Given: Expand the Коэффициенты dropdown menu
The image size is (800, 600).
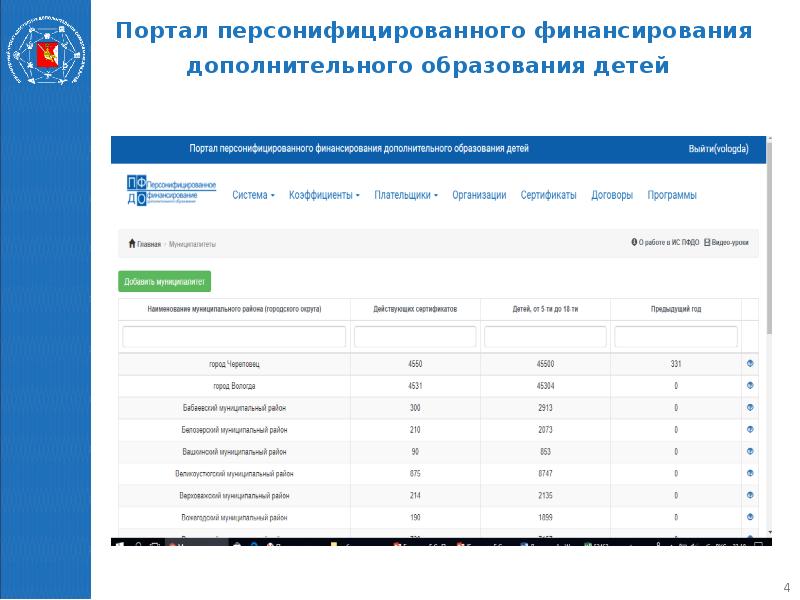Looking at the screenshot, I should pos(324,196).
